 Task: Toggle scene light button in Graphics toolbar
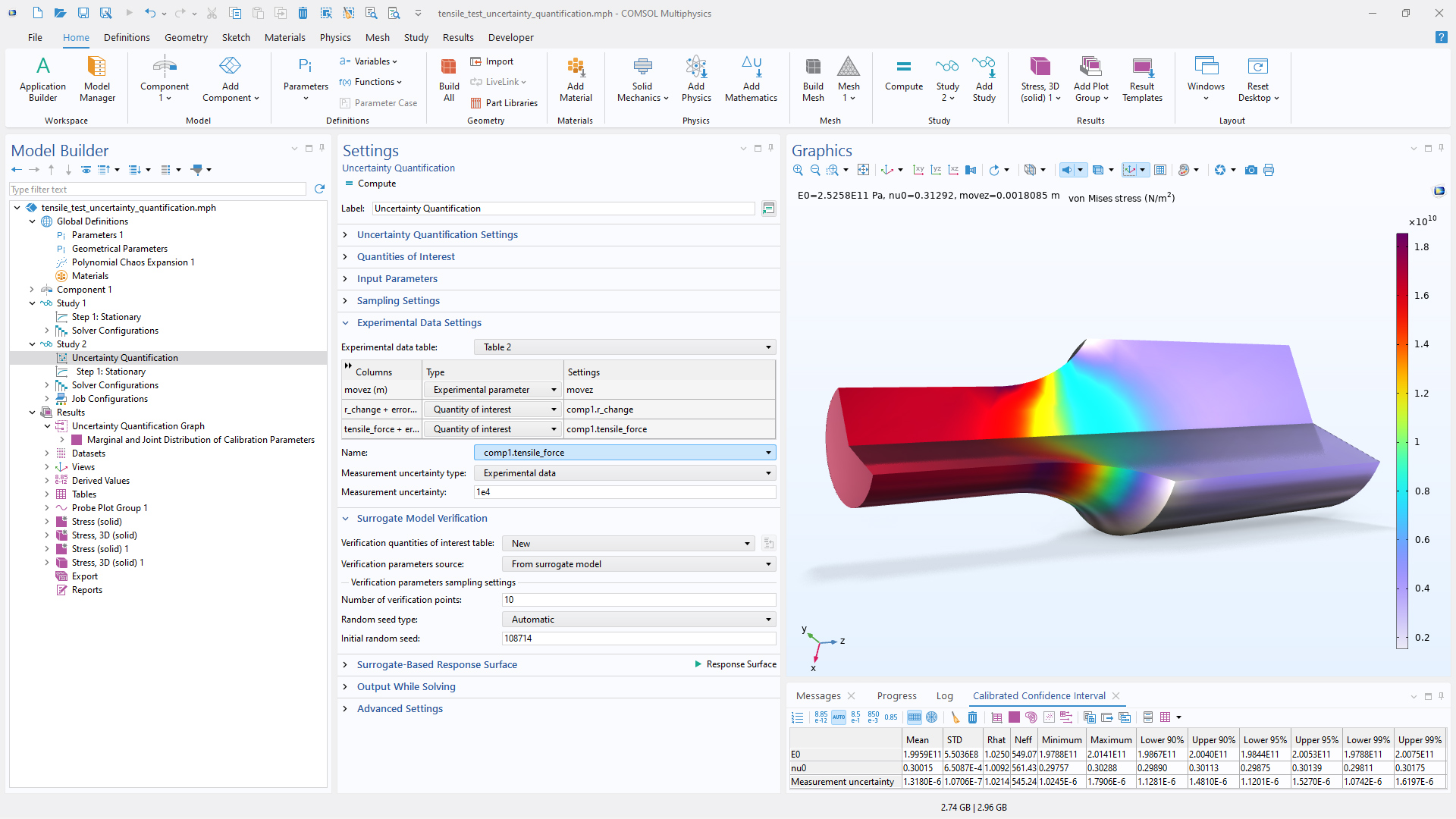point(1067,170)
